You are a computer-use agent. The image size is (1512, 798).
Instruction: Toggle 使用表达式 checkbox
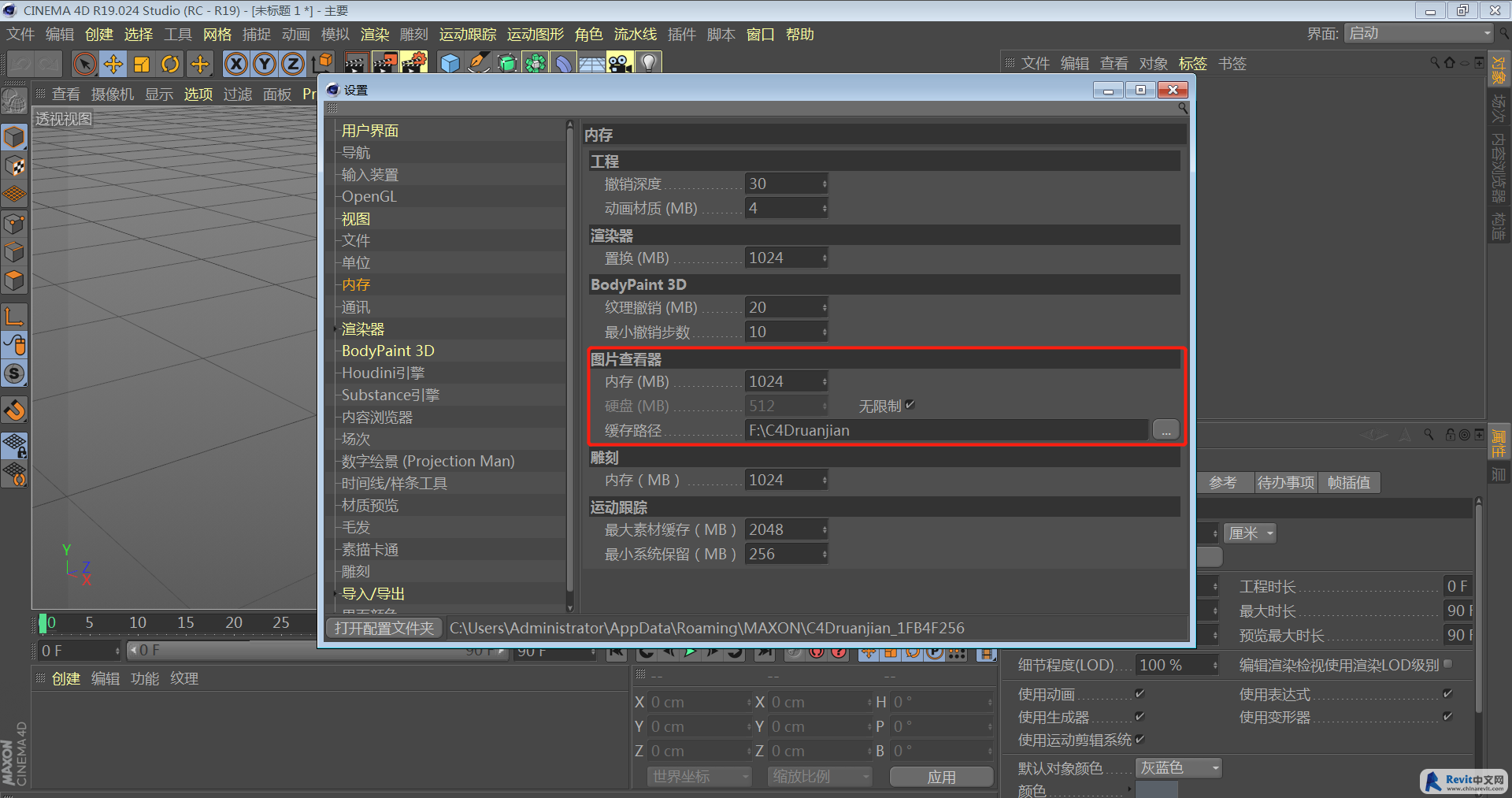coord(1447,693)
